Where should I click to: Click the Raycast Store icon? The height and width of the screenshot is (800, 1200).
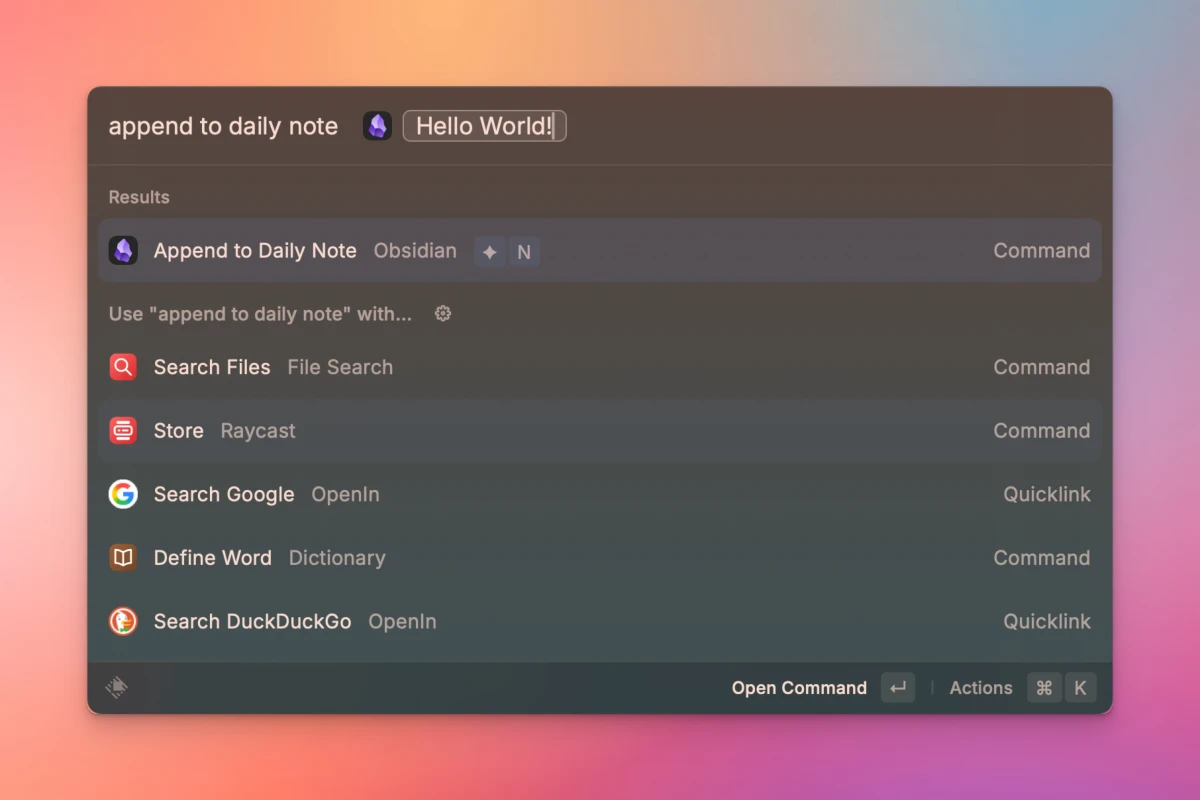tap(123, 431)
